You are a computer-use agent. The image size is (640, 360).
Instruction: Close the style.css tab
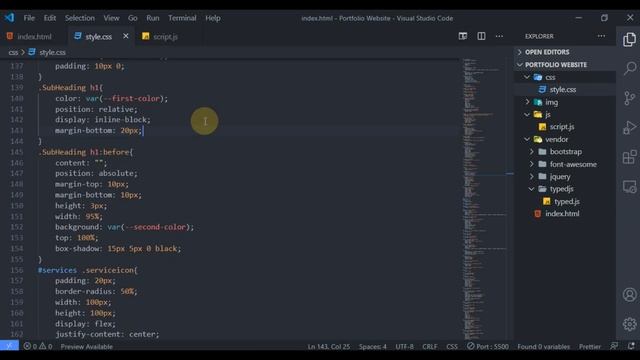point(126,36)
